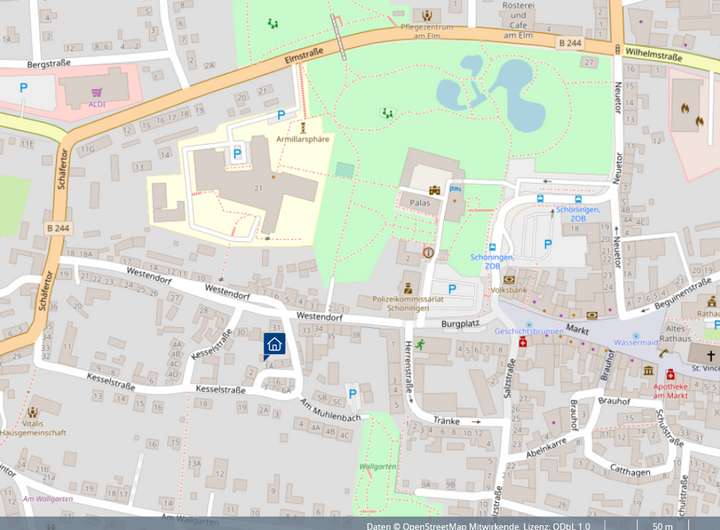Select the Vitalis Hausgemeinschaft icon

tap(33, 411)
